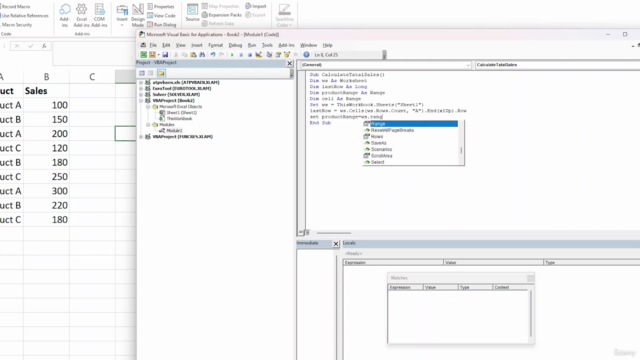This screenshot has height=360, width=640.
Task: Open Project Explorer from the toolbar icon
Action: pos(269,55)
